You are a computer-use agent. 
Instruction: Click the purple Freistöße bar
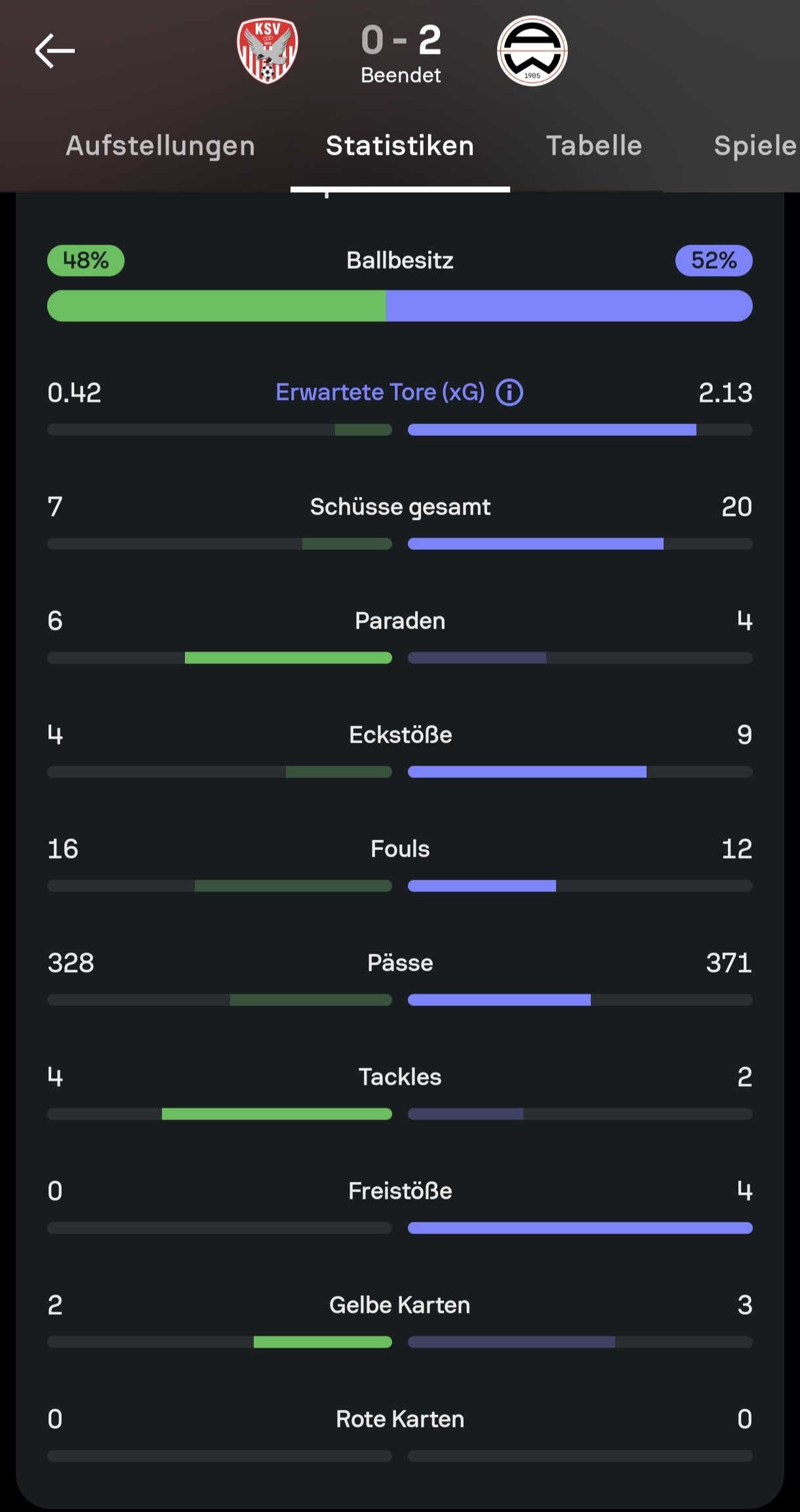580,1228
